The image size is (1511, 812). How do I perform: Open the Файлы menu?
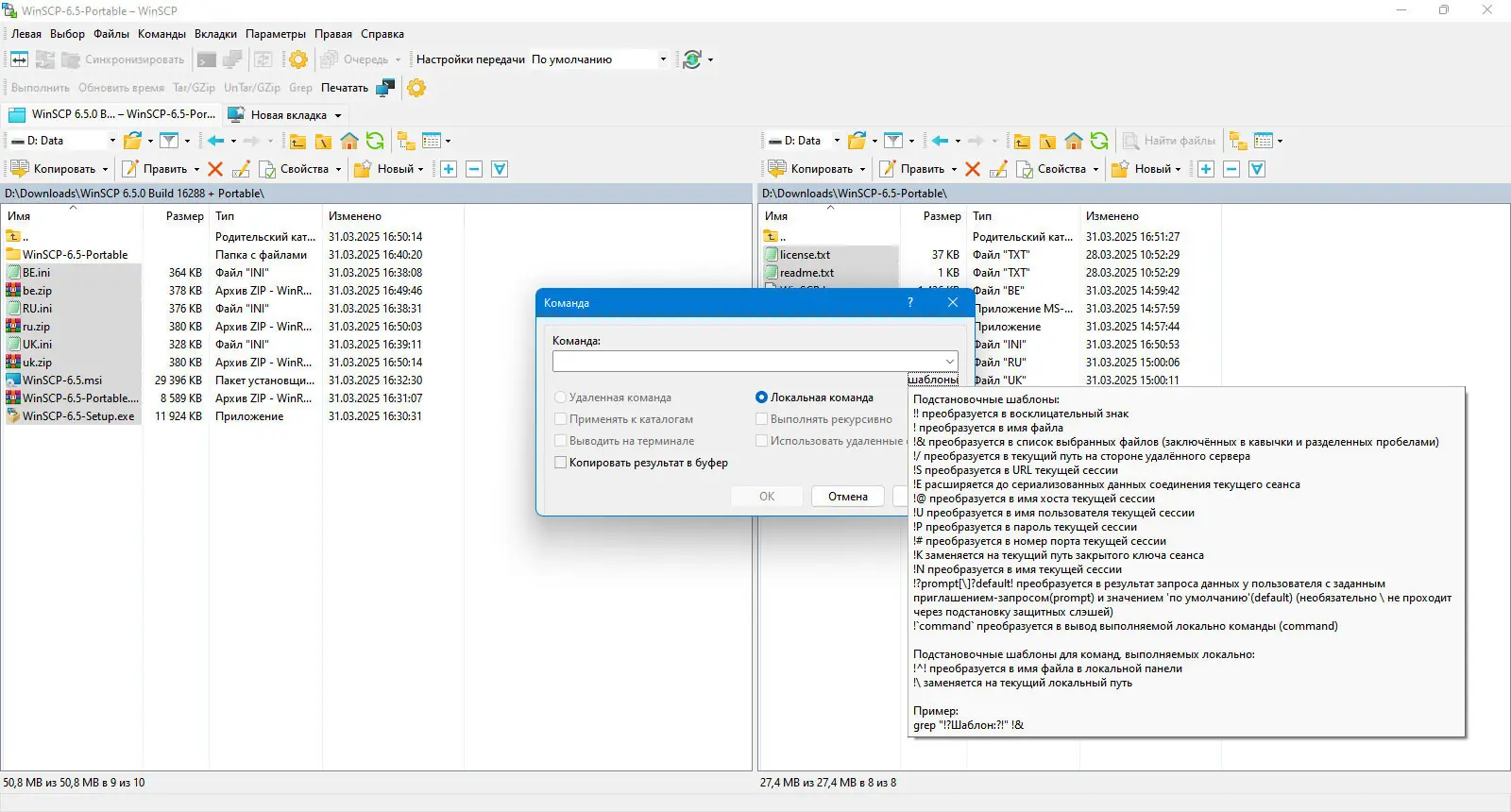pyautogui.click(x=111, y=34)
